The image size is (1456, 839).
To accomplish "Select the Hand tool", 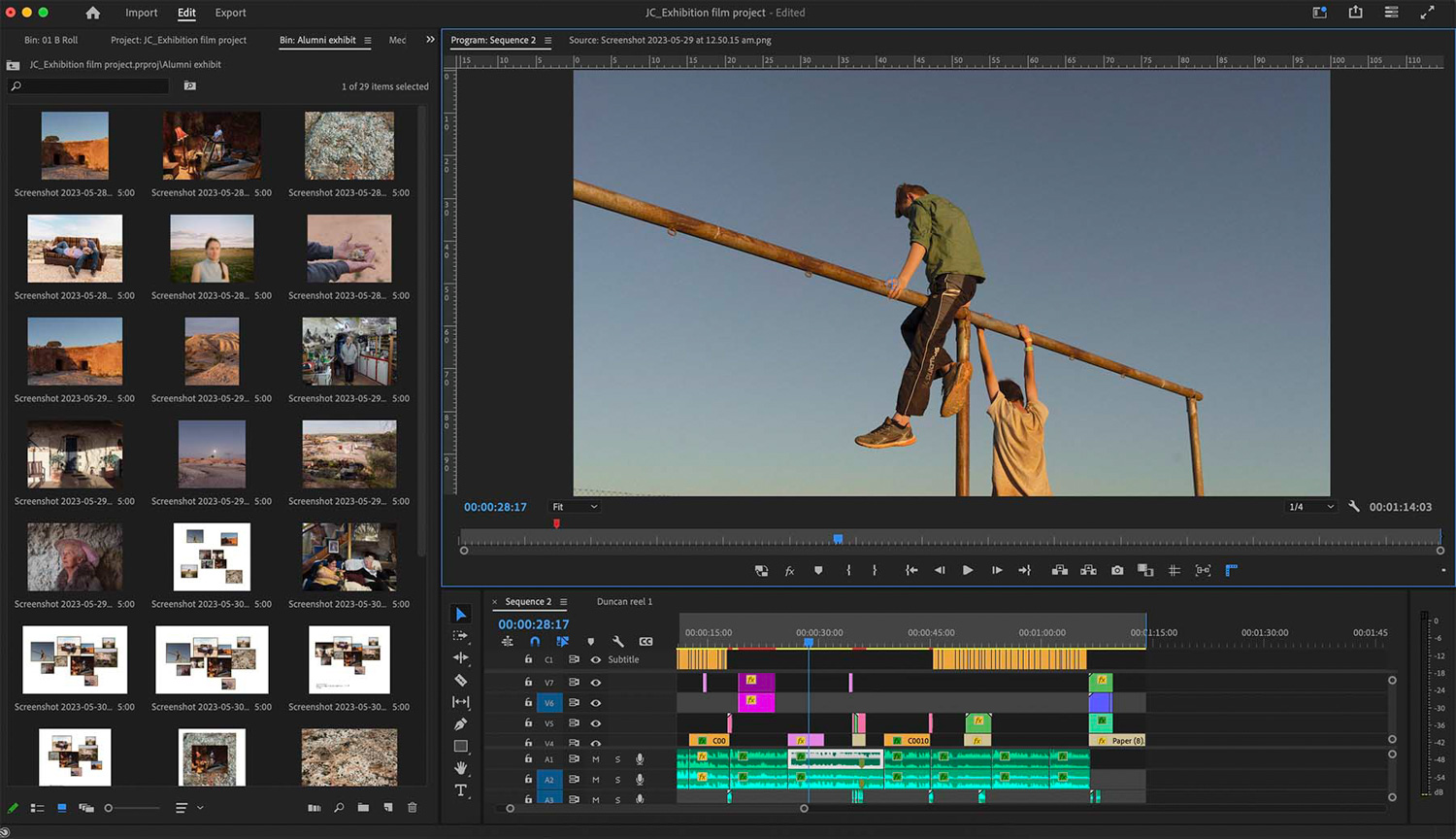I will [461, 768].
